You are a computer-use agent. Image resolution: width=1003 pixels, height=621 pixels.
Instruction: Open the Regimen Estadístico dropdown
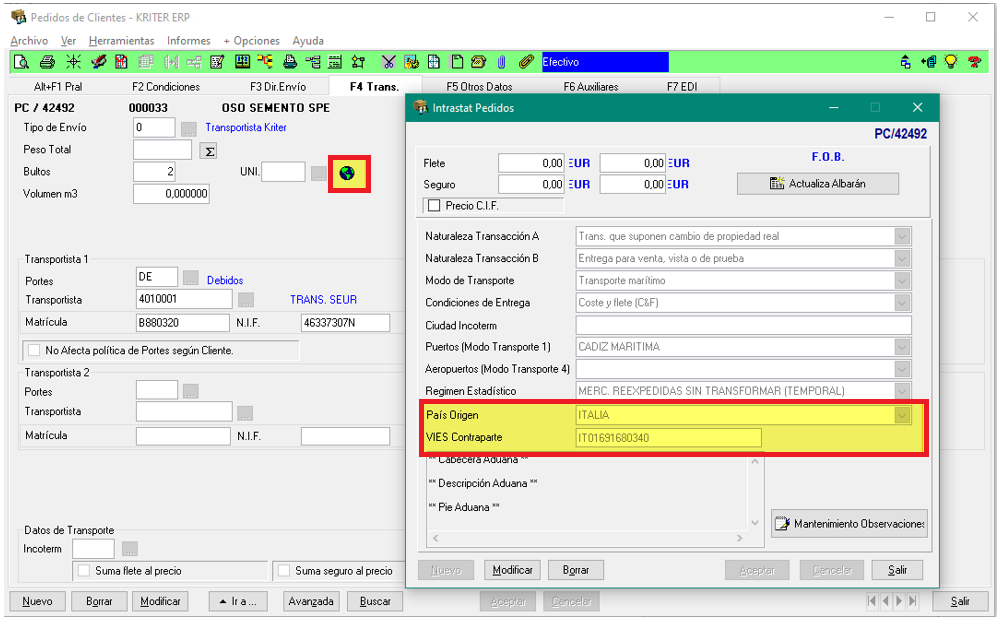coord(902,391)
